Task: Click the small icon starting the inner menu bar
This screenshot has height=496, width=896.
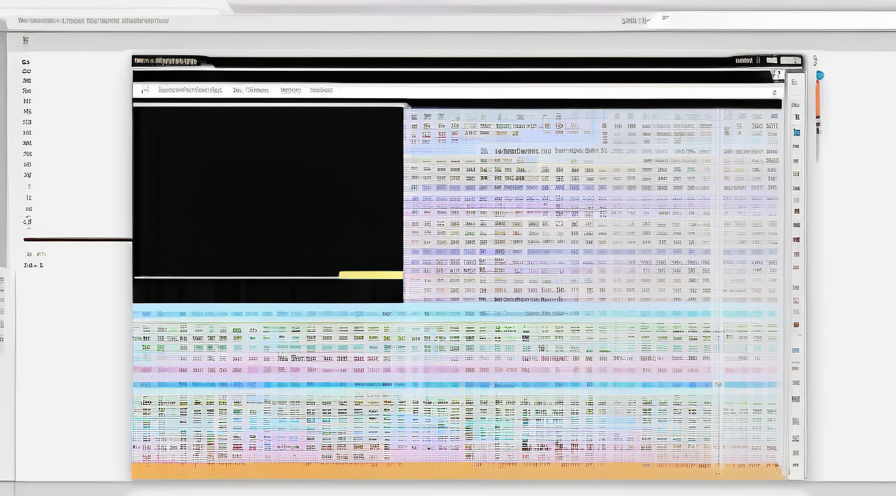Action: [144, 90]
